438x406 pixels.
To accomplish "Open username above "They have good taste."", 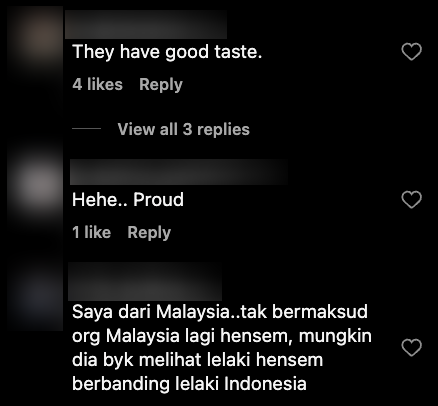I will 146,24.
